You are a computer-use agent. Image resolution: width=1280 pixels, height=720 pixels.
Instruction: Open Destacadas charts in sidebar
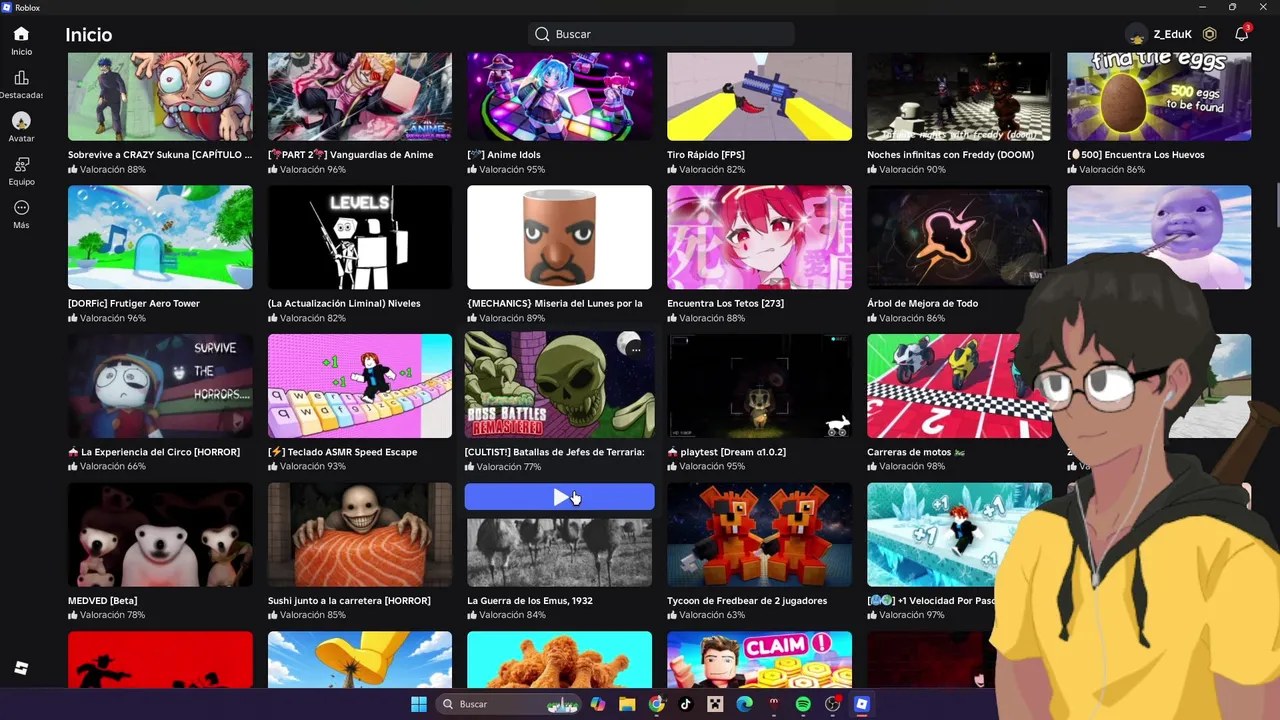(x=21, y=85)
